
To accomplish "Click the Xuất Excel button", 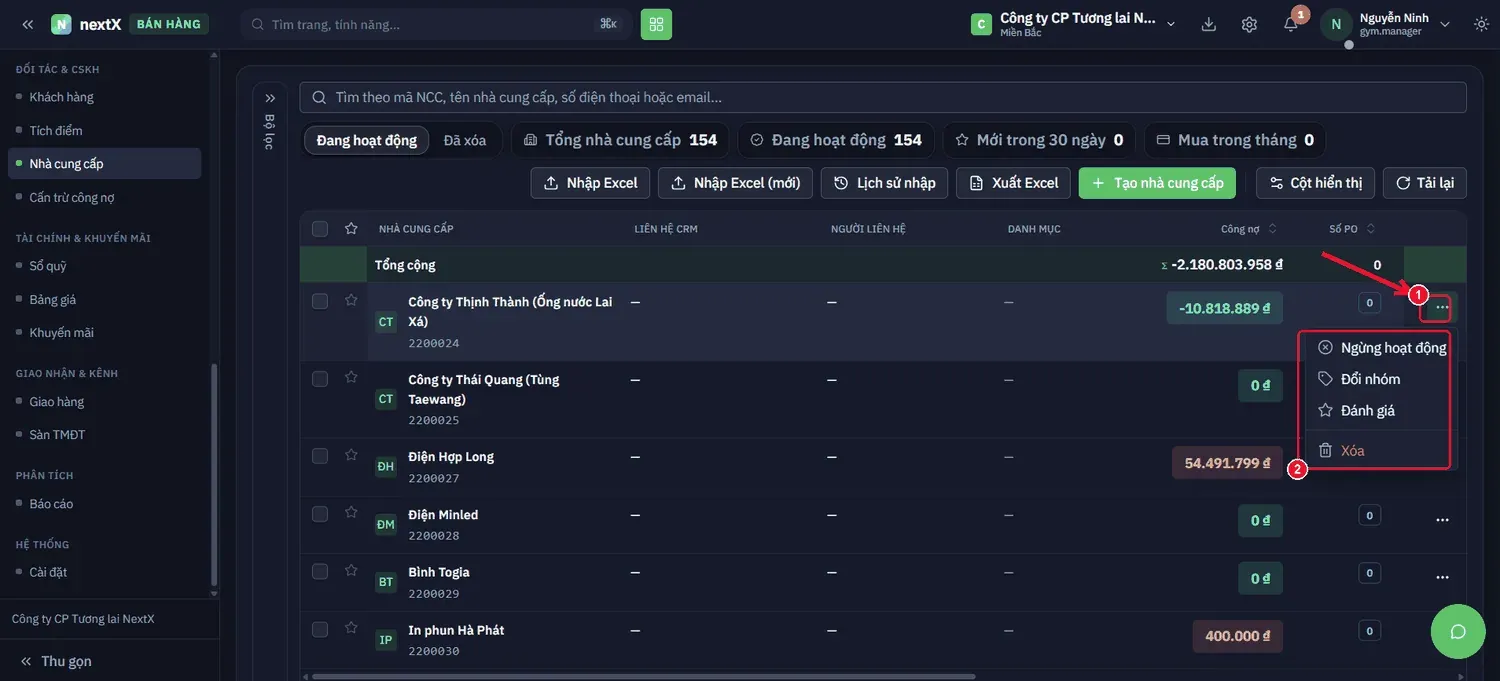I will [x=1014, y=183].
